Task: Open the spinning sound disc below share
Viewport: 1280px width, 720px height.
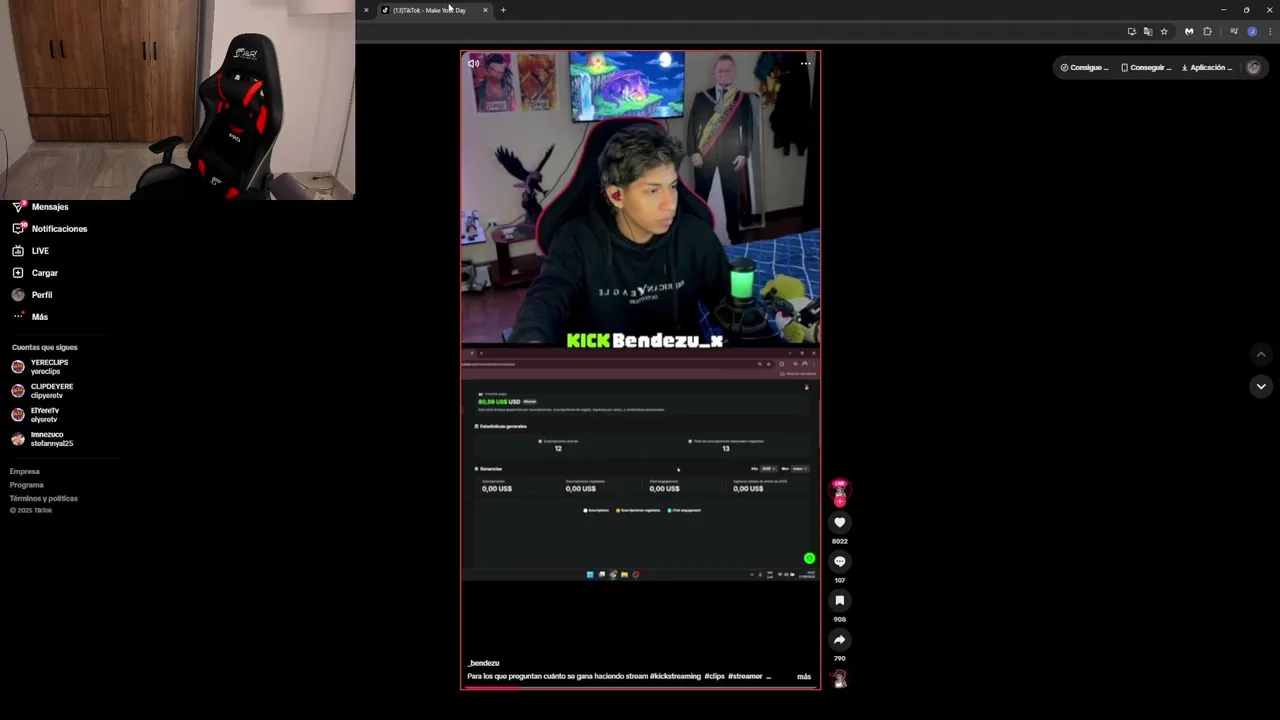Action: point(839,678)
